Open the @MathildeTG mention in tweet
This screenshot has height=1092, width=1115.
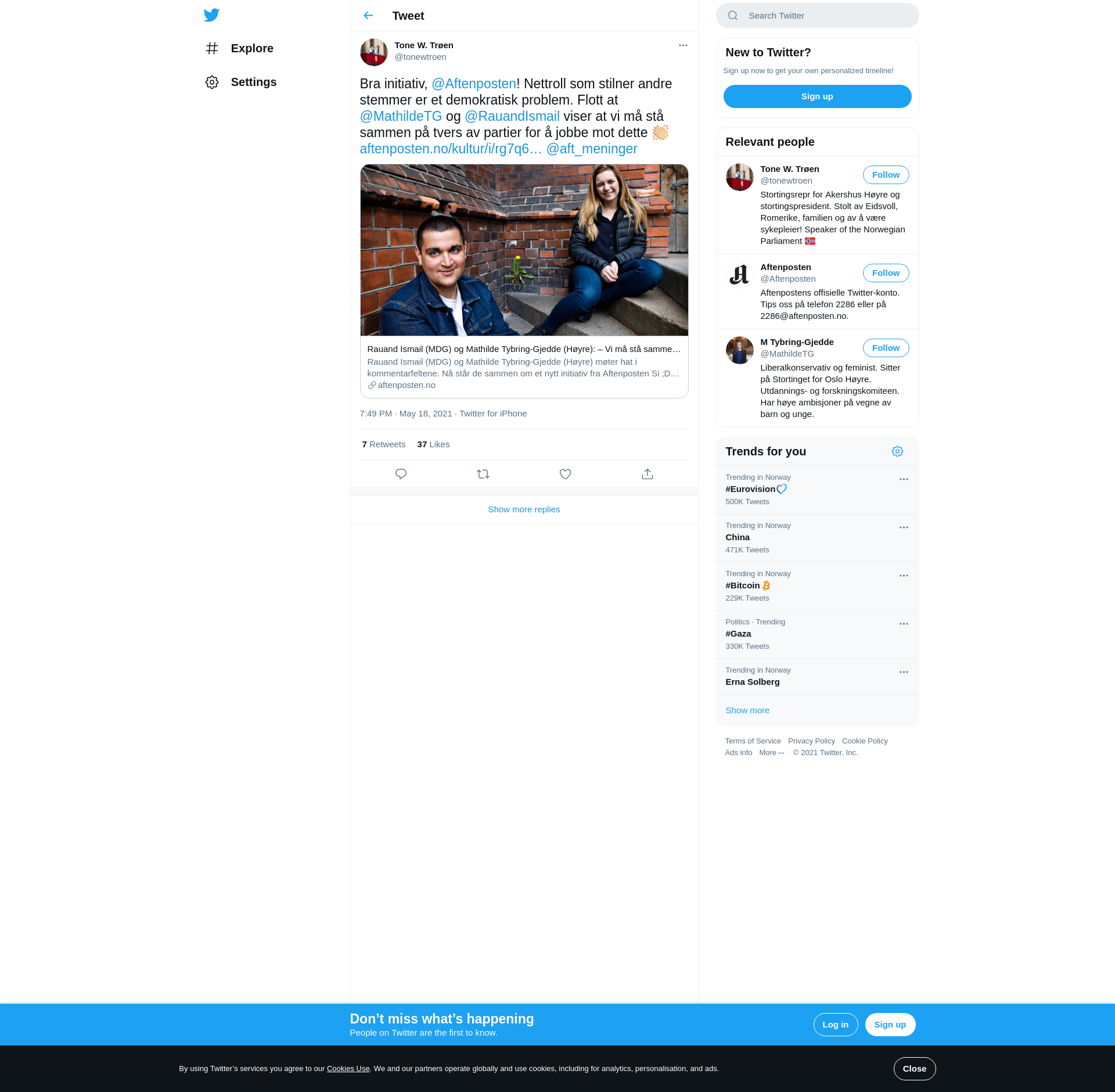401,116
